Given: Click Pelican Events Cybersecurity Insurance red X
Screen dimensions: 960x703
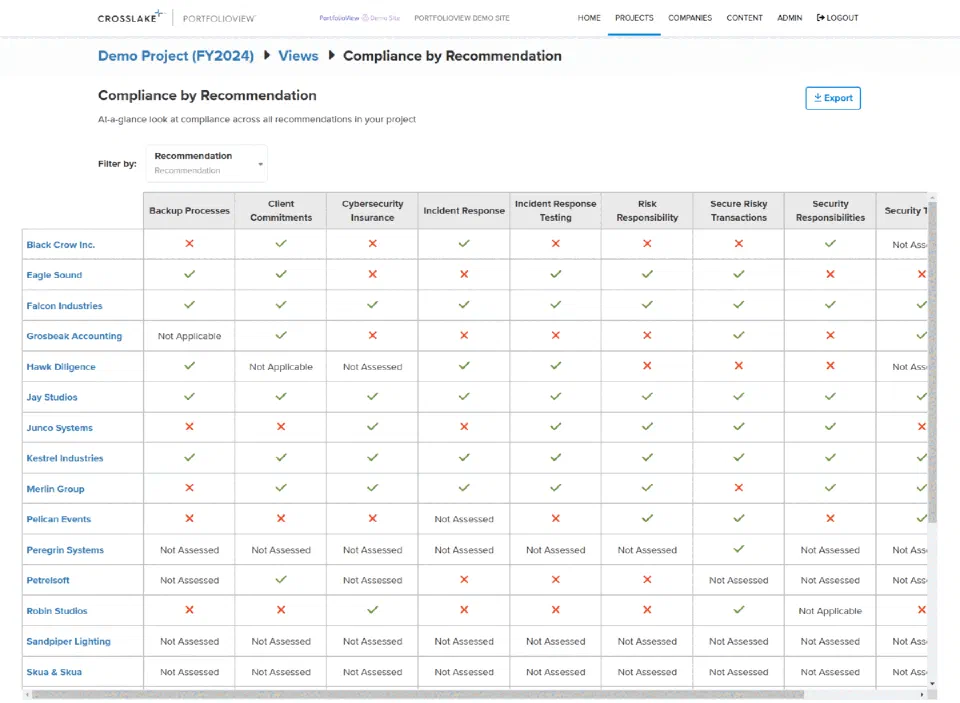Looking at the screenshot, I should point(372,518).
